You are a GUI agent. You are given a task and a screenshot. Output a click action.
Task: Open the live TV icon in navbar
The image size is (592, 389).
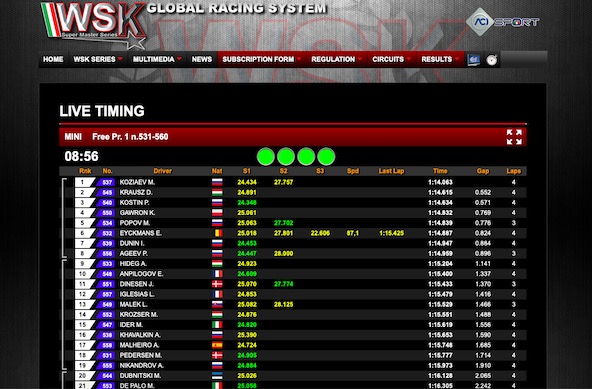473,60
